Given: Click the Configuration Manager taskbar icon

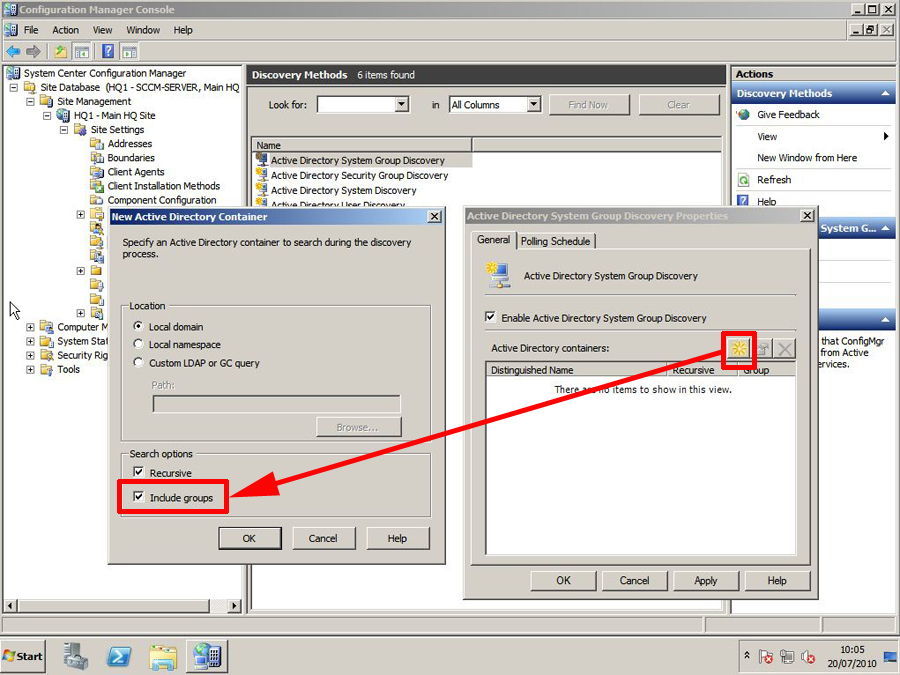Looking at the screenshot, I should 207,656.
